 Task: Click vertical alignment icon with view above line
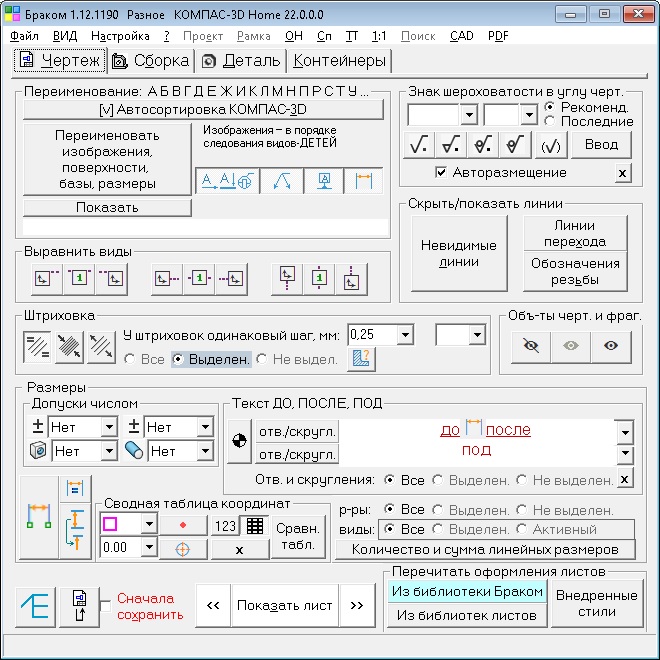click(x=287, y=279)
